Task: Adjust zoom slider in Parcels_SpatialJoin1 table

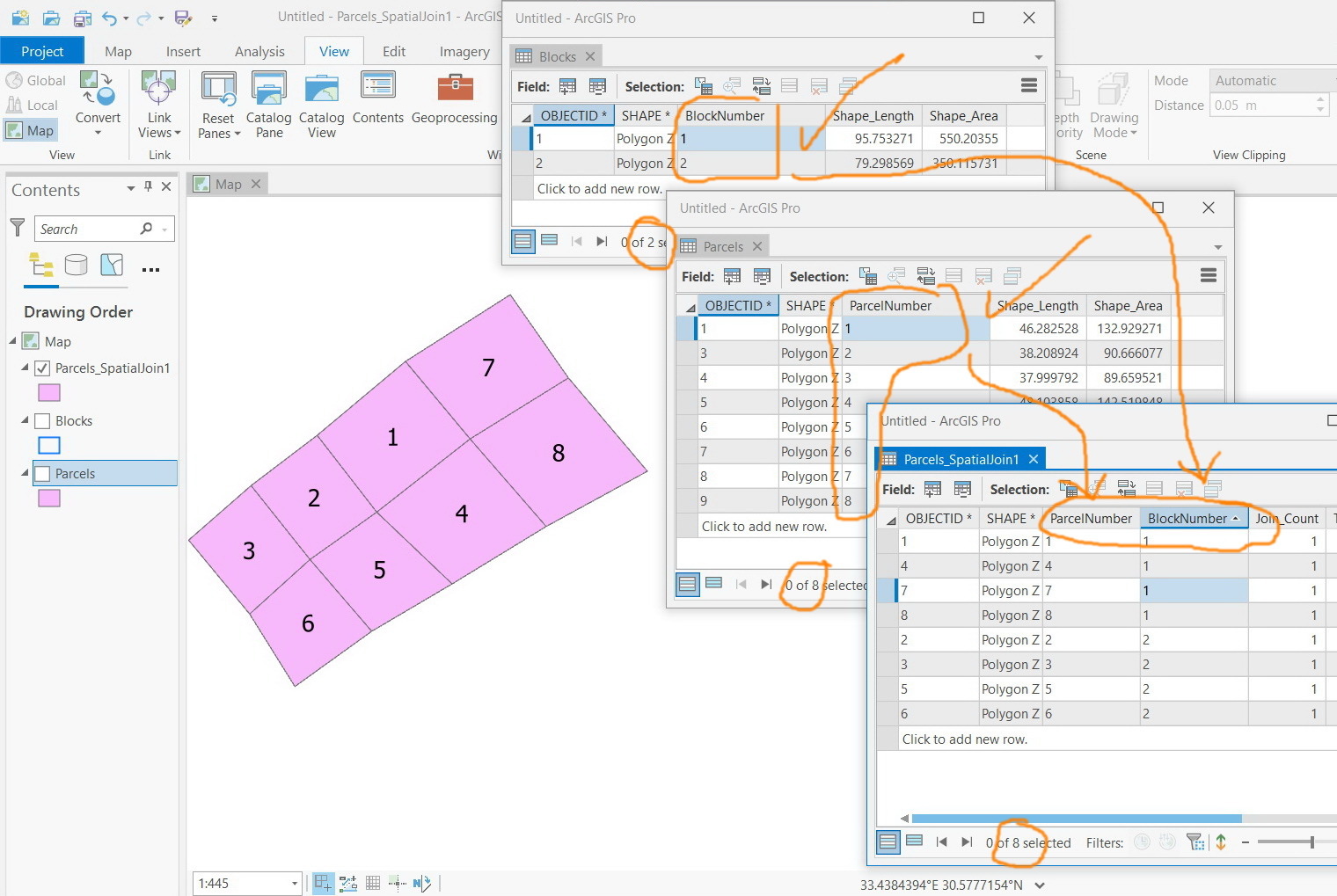Action: tap(1312, 842)
